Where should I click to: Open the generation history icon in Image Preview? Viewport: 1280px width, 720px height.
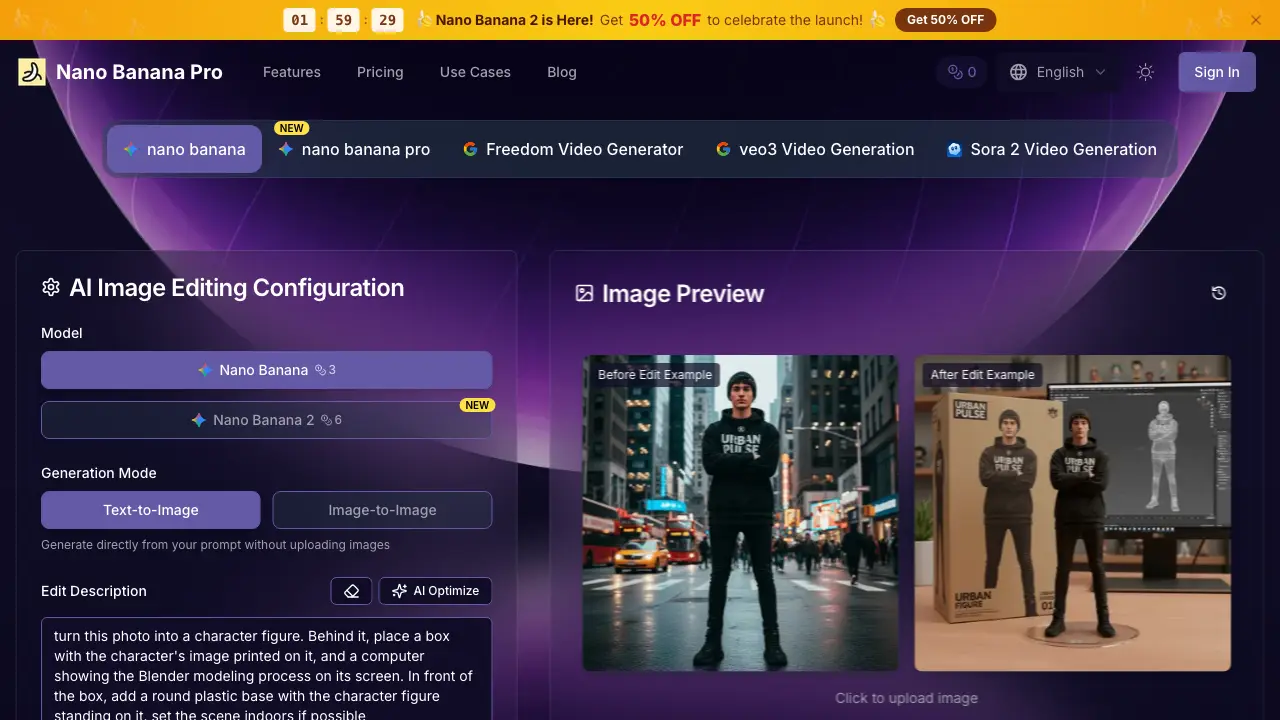pos(1218,293)
